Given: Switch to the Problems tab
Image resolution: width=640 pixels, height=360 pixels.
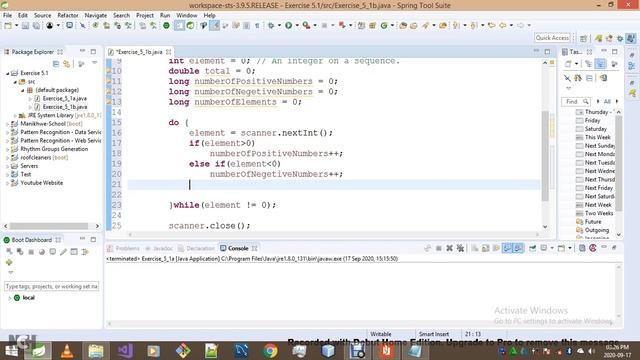Looking at the screenshot, I should coord(123,248).
